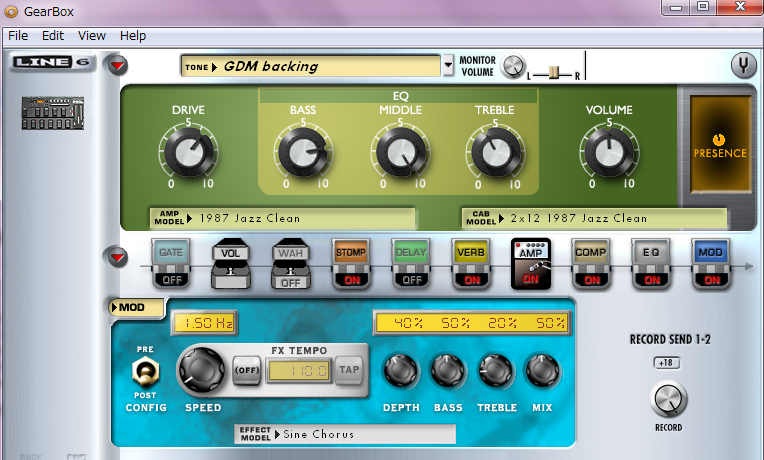Toggle the VERB ON switch

(x=472, y=280)
